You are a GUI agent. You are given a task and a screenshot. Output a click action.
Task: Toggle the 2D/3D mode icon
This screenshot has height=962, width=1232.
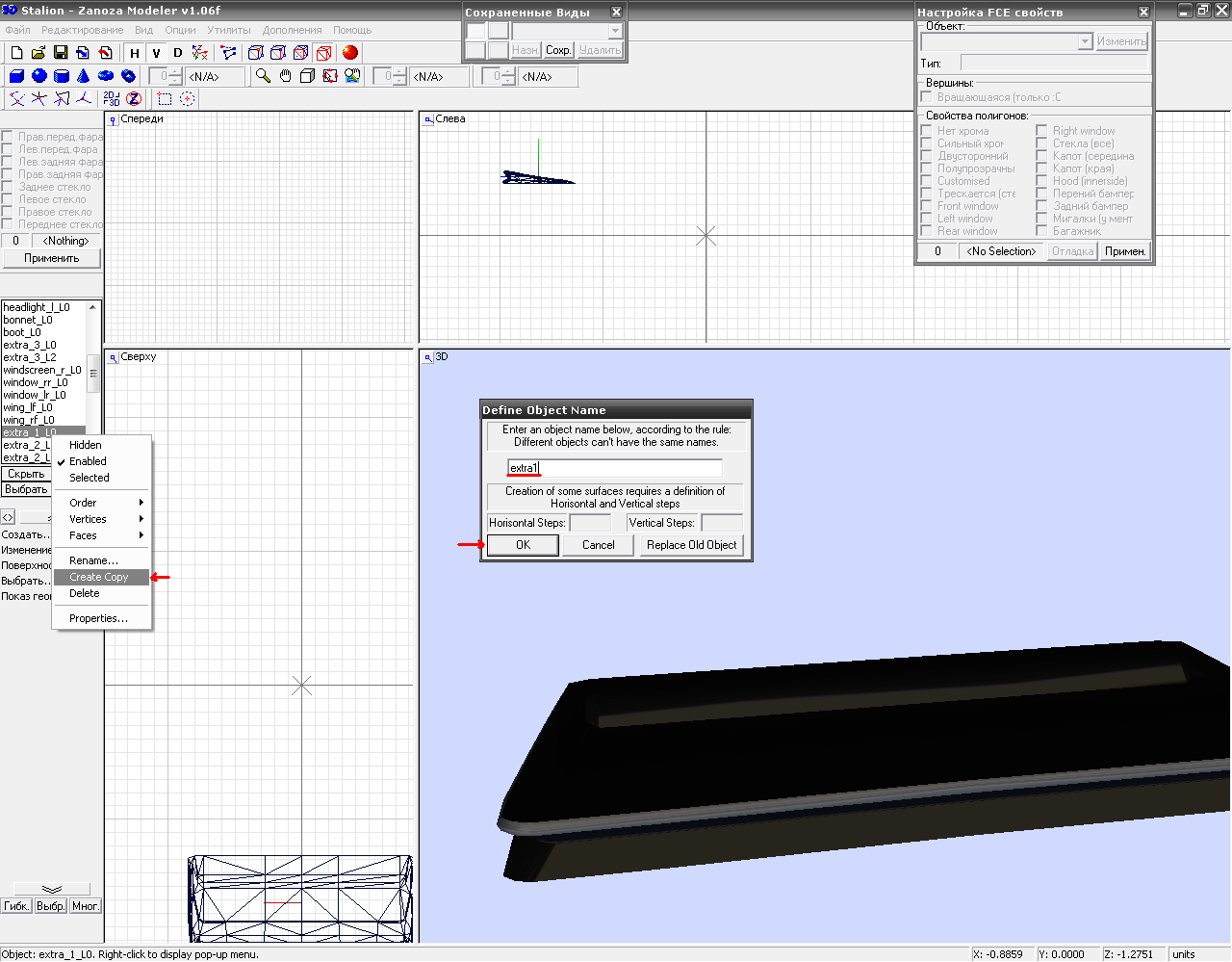(x=112, y=98)
